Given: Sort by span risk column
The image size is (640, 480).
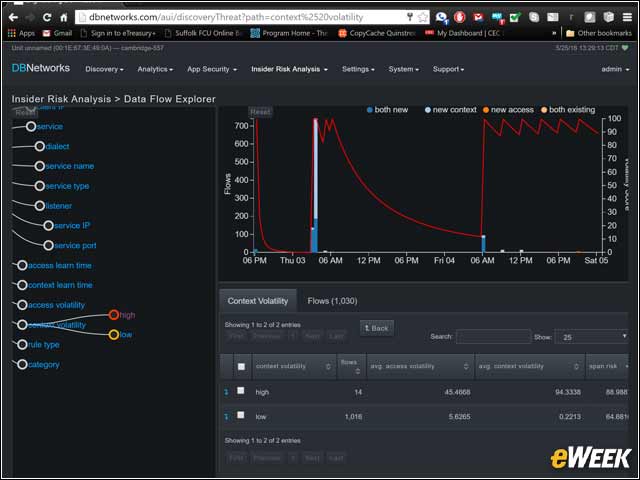Looking at the screenshot, I should coord(607,367).
